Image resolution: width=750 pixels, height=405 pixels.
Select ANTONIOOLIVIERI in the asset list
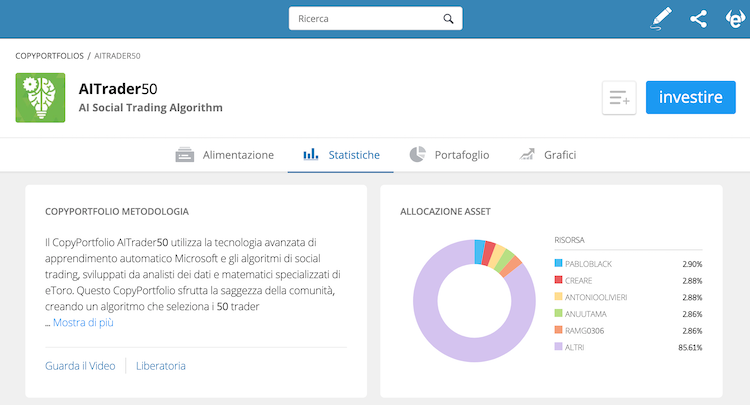(596, 297)
